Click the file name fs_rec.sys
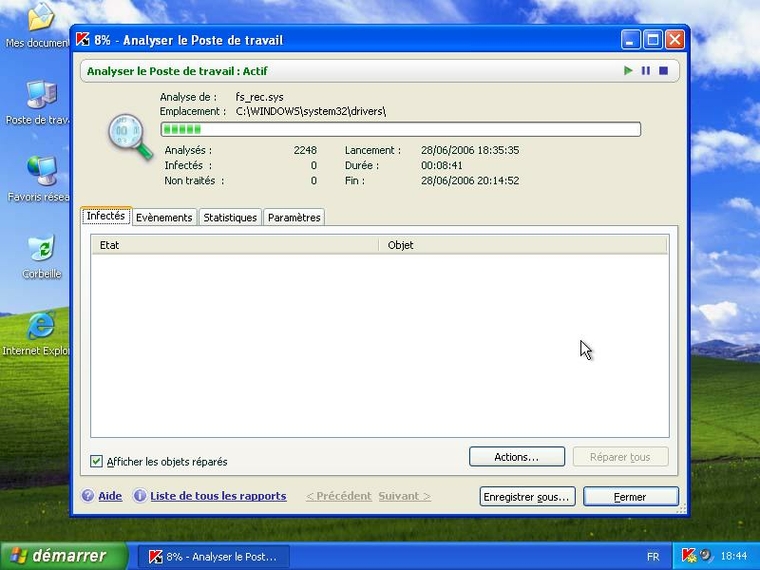This screenshot has height=570, width=760. [x=259, y=97]
